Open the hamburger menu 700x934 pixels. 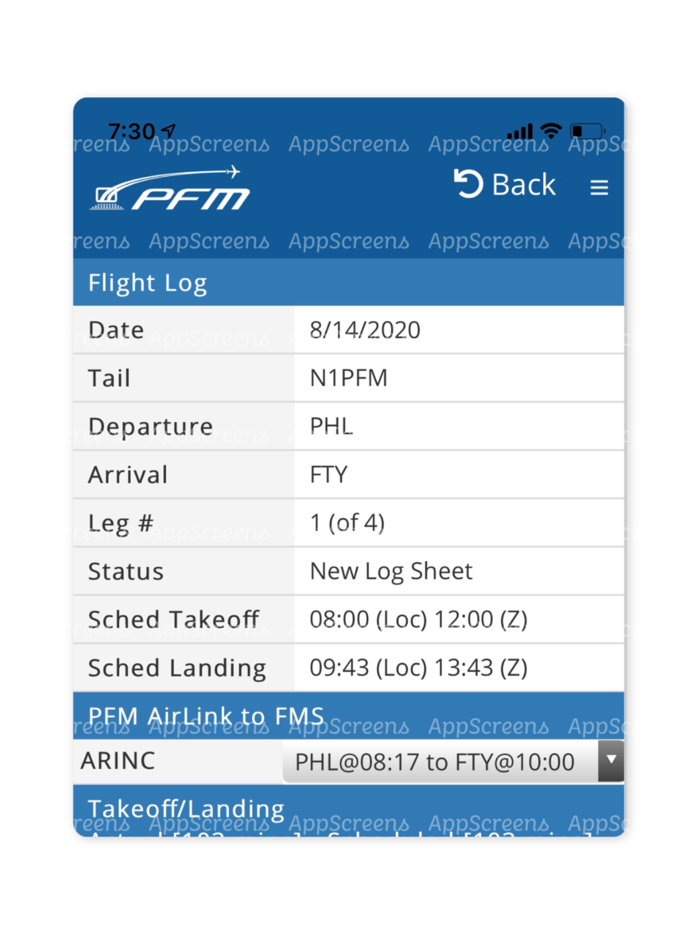click(599, 187)
